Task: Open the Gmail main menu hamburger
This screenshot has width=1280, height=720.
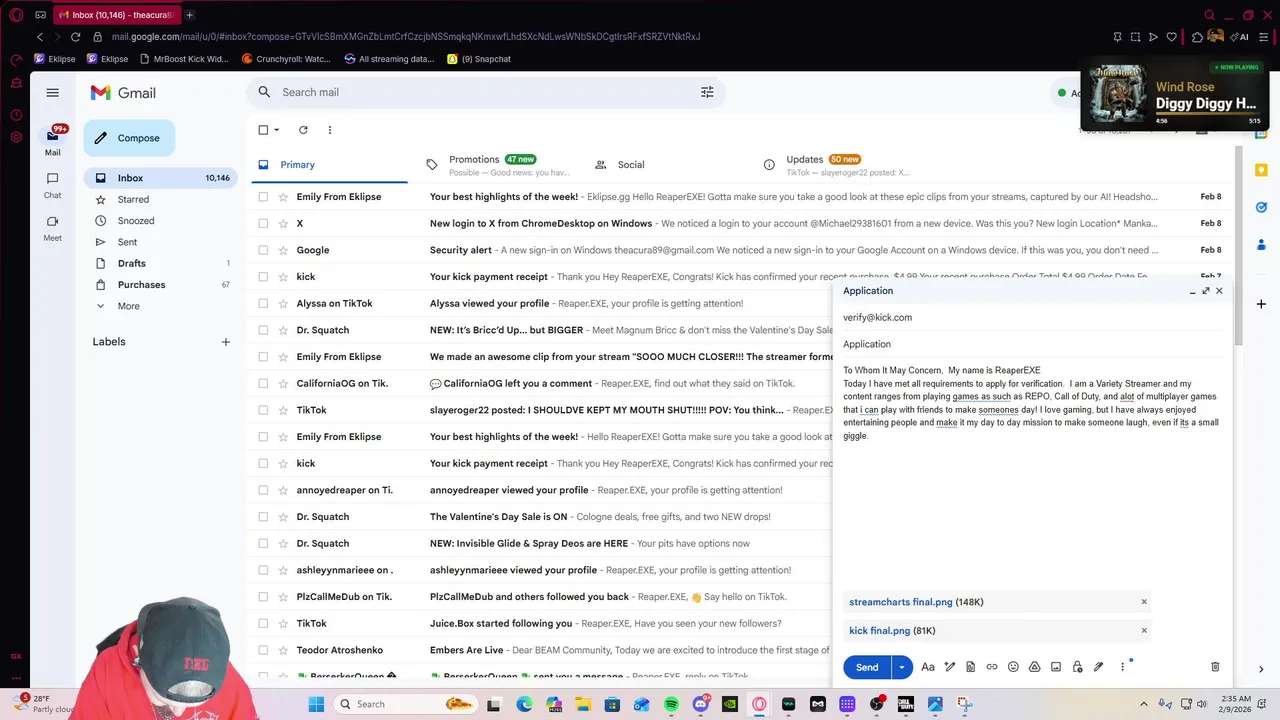Action: (x=52, y=92)
